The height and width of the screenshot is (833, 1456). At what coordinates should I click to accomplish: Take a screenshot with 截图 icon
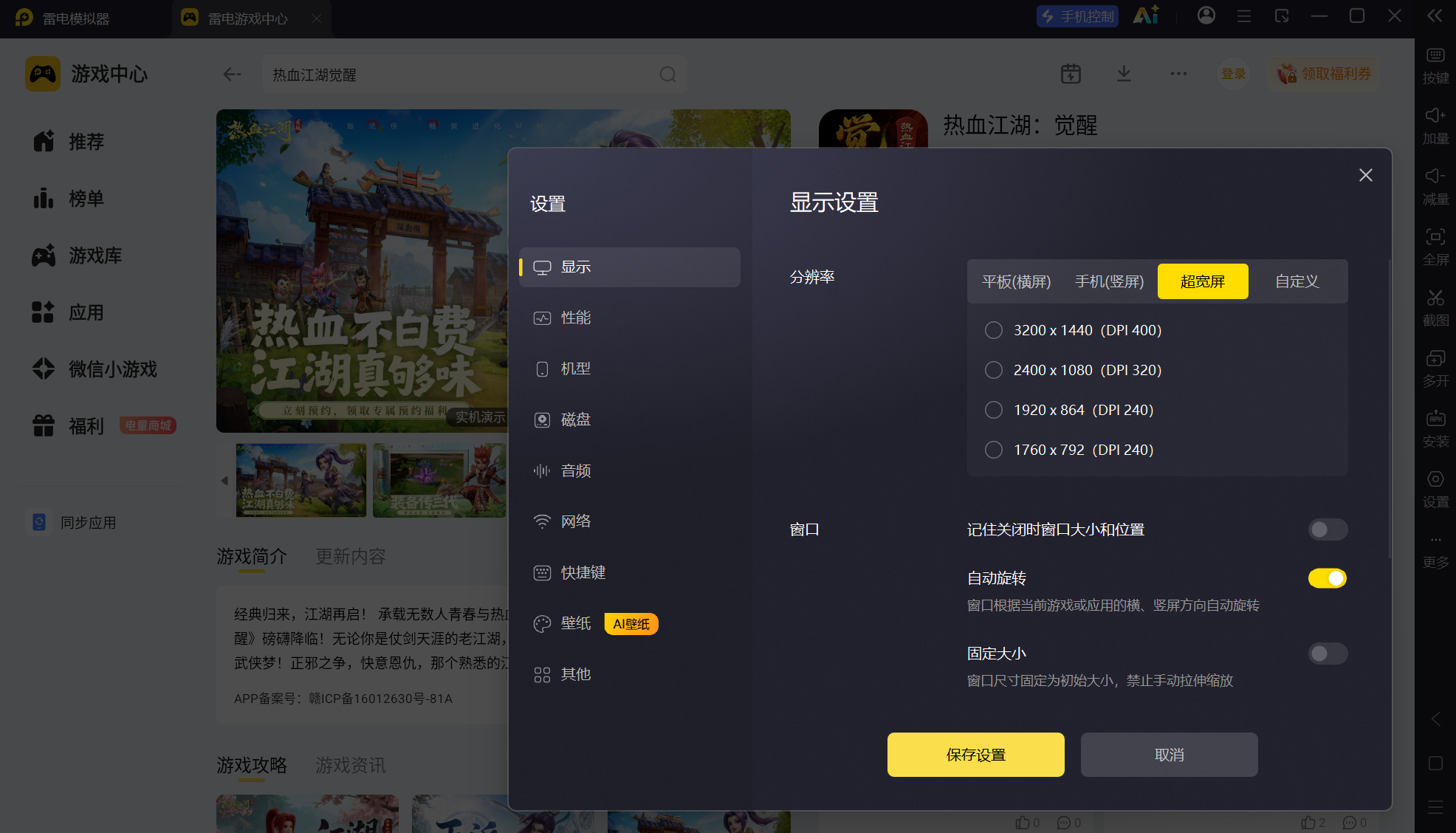[x=1435, y=298]
